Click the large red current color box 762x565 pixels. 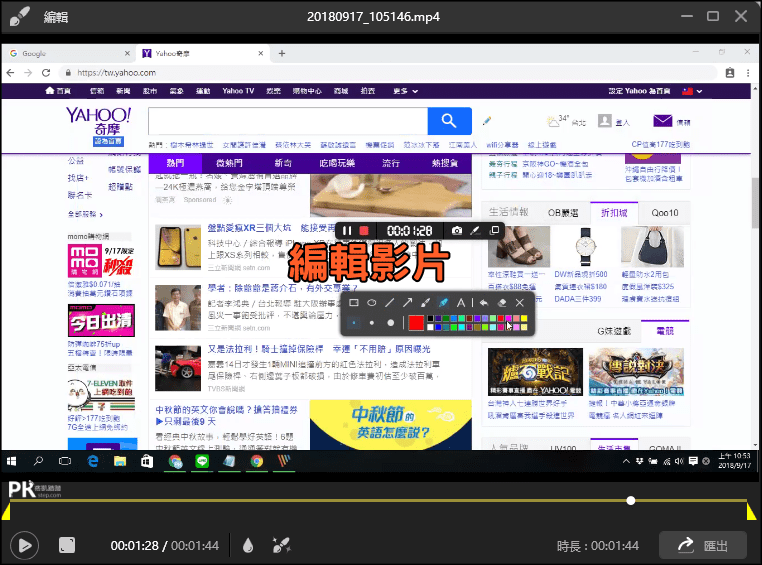(x=416, y=323)
